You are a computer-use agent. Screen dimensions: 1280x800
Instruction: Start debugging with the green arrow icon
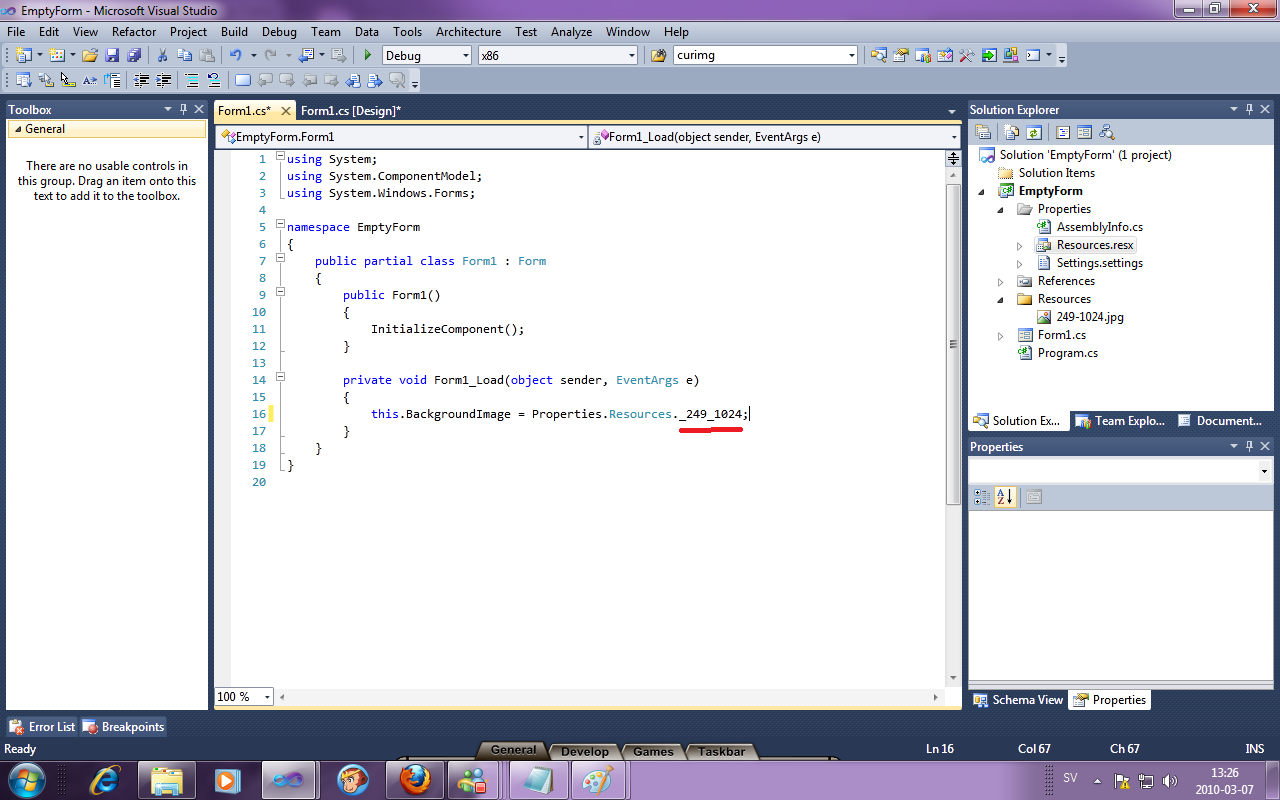pyautogui.click(x=368, y=55)
